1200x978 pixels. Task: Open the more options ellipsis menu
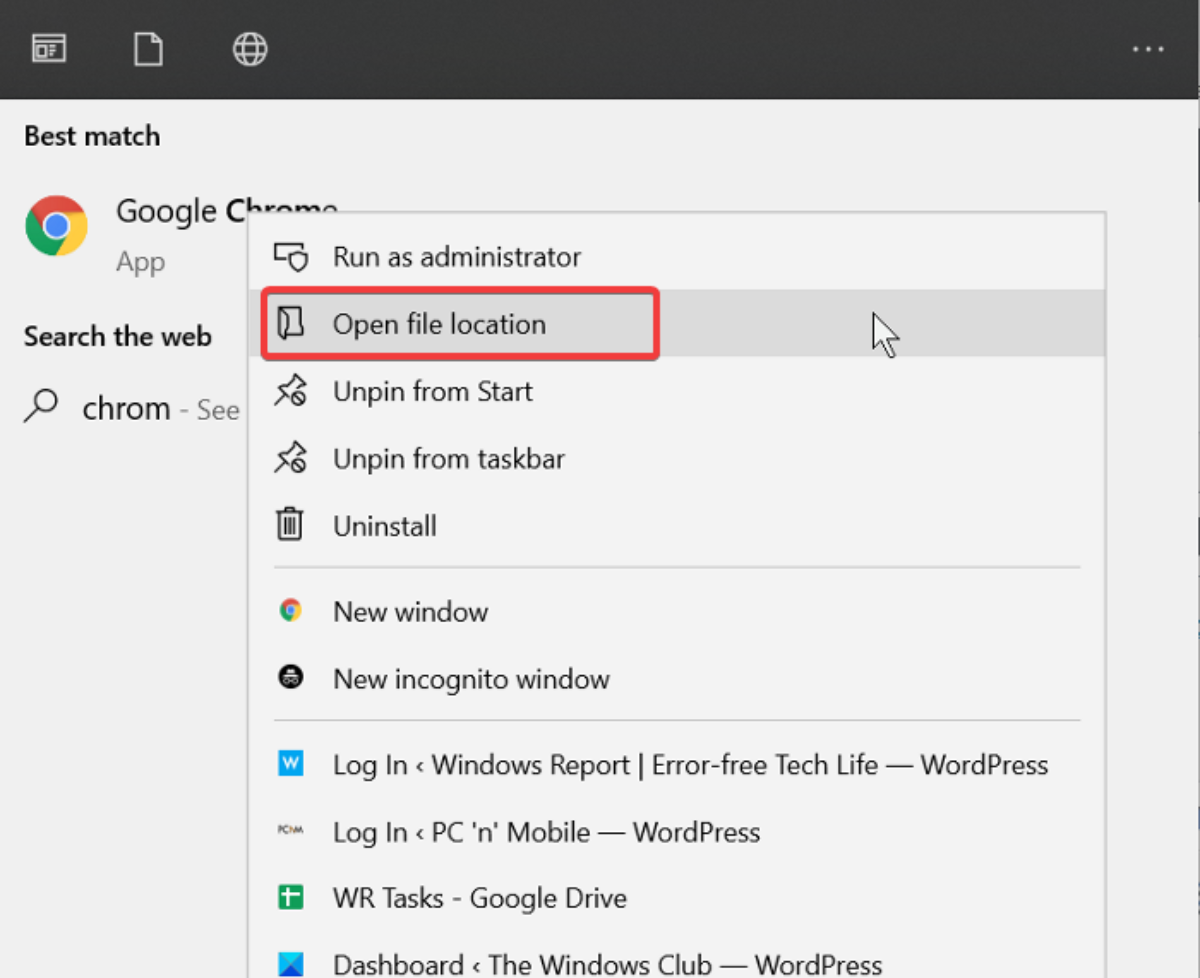tap(1148, 48)
